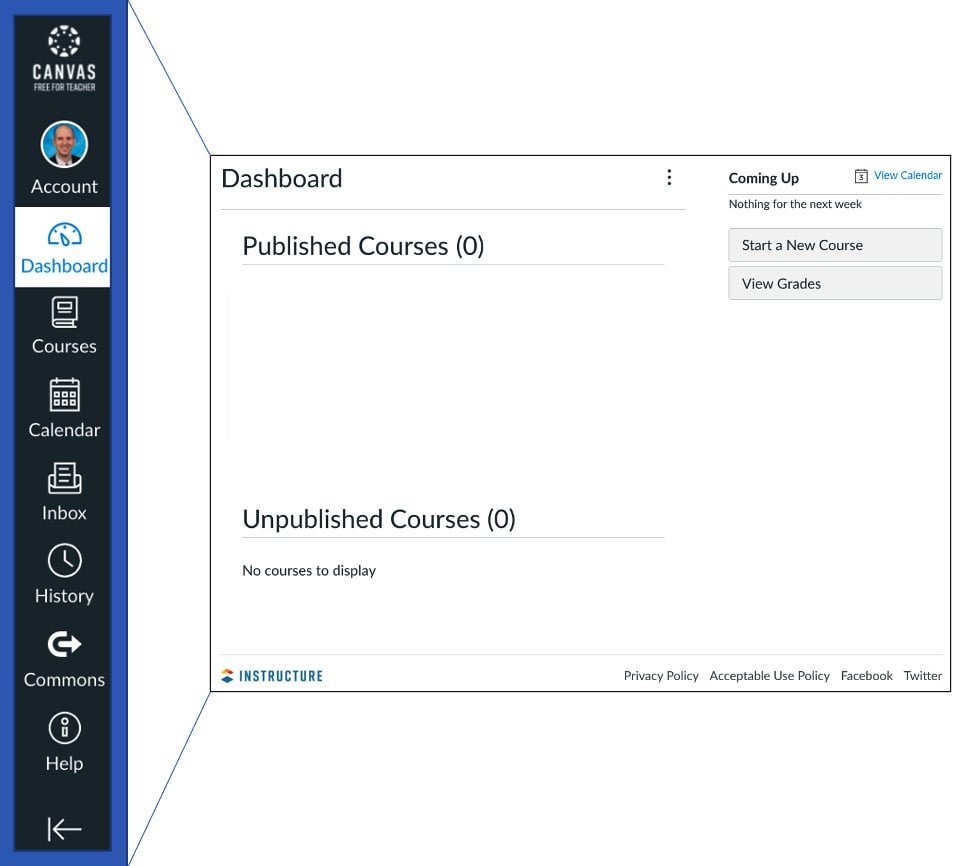Viewport: 959px width, 866px height.
Task: Click the Canvas logo in the sidebar
Action: pyautogui.click(x=64, y=58)
